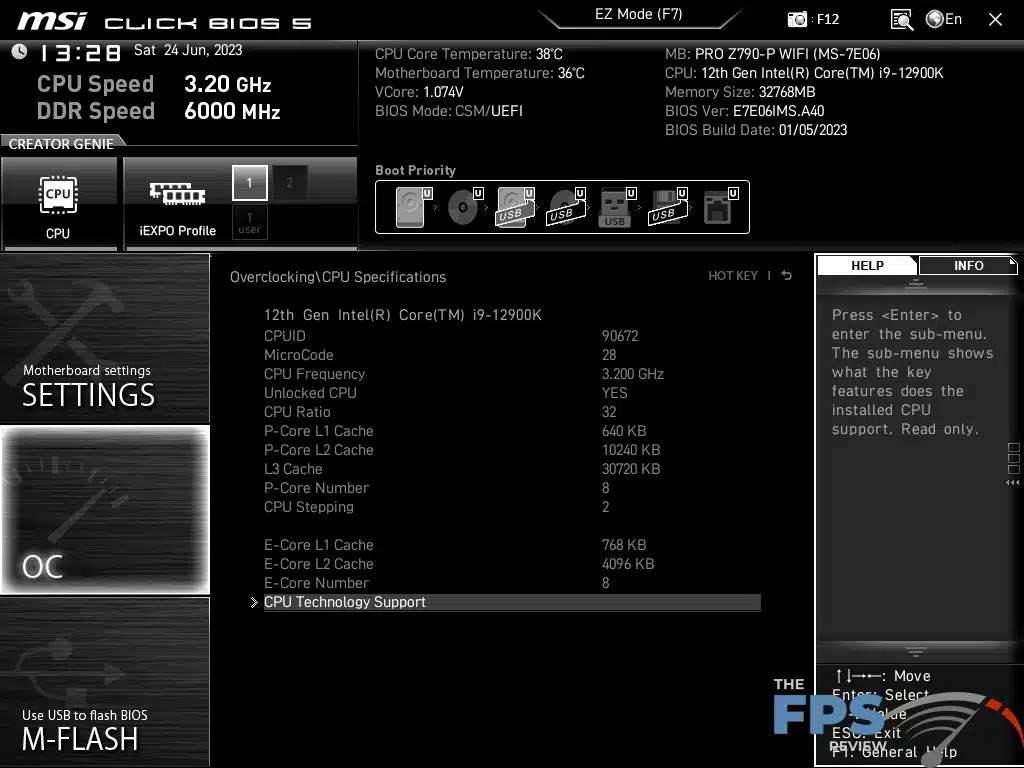Go back using the return arrow icon

pyautogui.click(x=787, y=276)
